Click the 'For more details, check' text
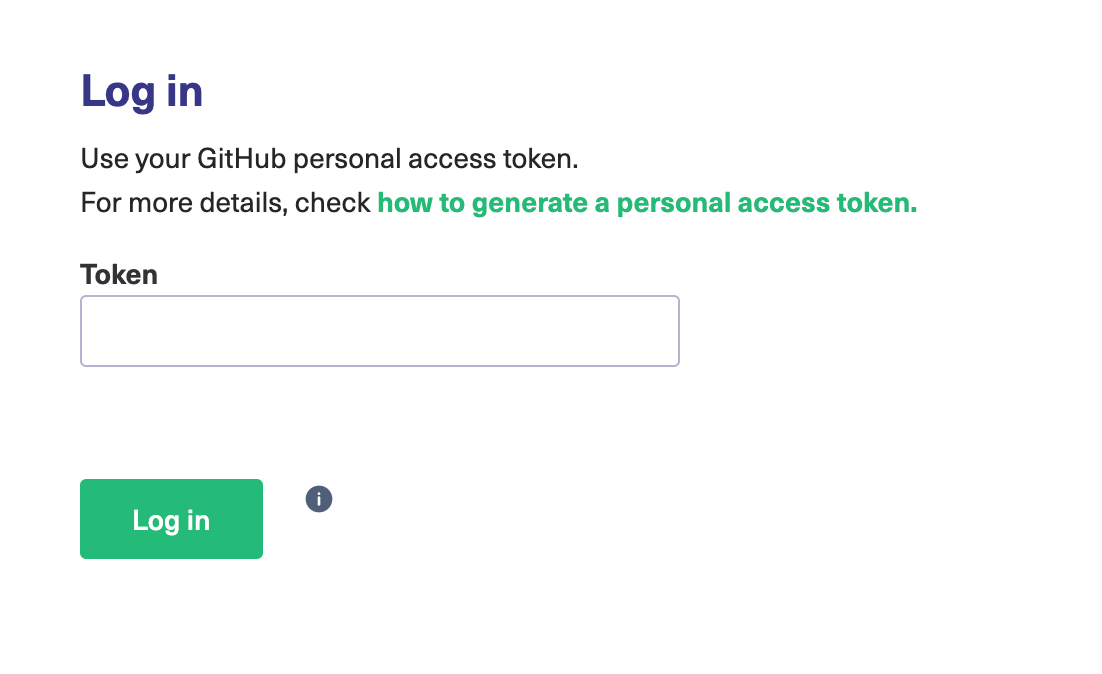This screenshot has height=674, width=1102. 226,203
